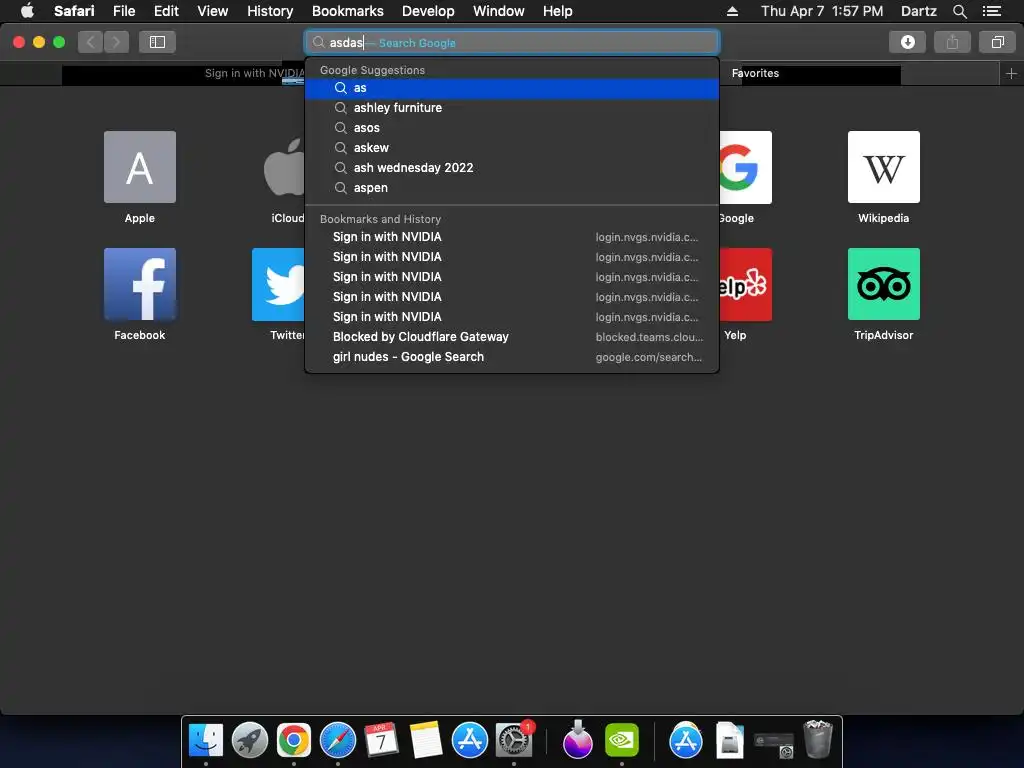The height and width of the screenshot is (768, 1024).
Task: Open the NVIDIA GeForce NOW Dock icon
Action: tap(622, 741)
